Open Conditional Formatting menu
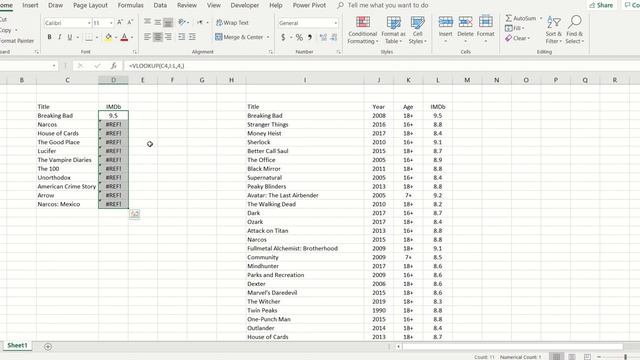The height and width of the screenshot is (360, 640). (362, 30)
